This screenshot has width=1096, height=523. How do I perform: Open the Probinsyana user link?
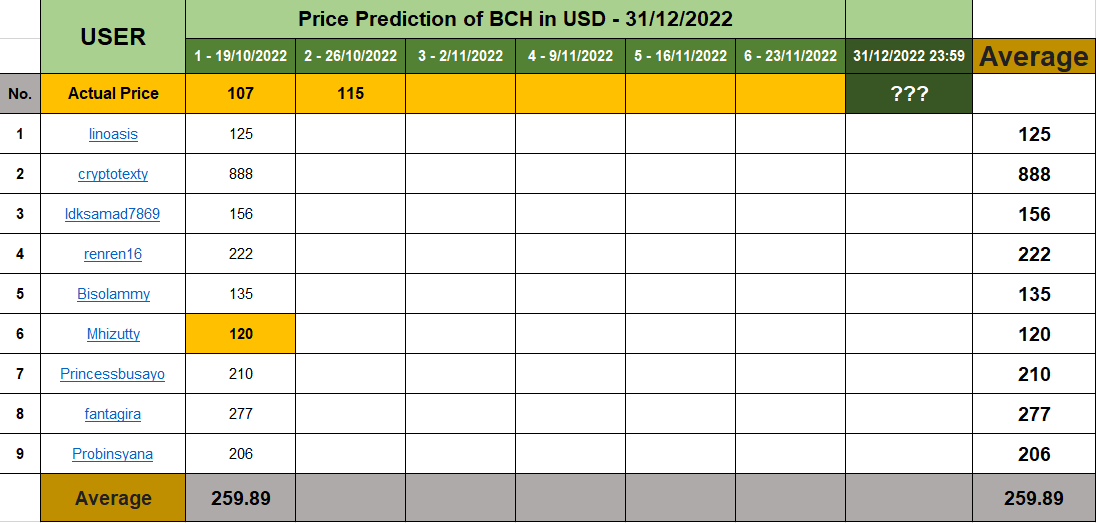113,454
